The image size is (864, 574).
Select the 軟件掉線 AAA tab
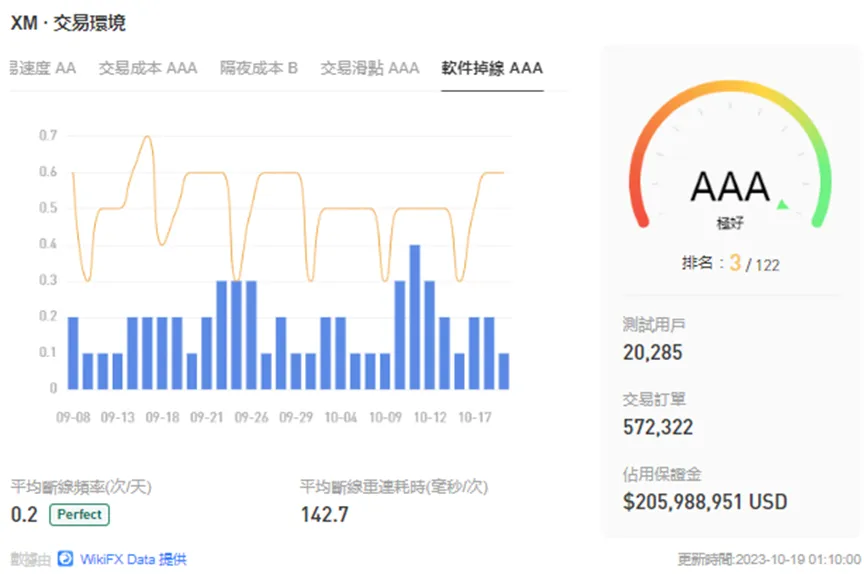click(492, 68)
